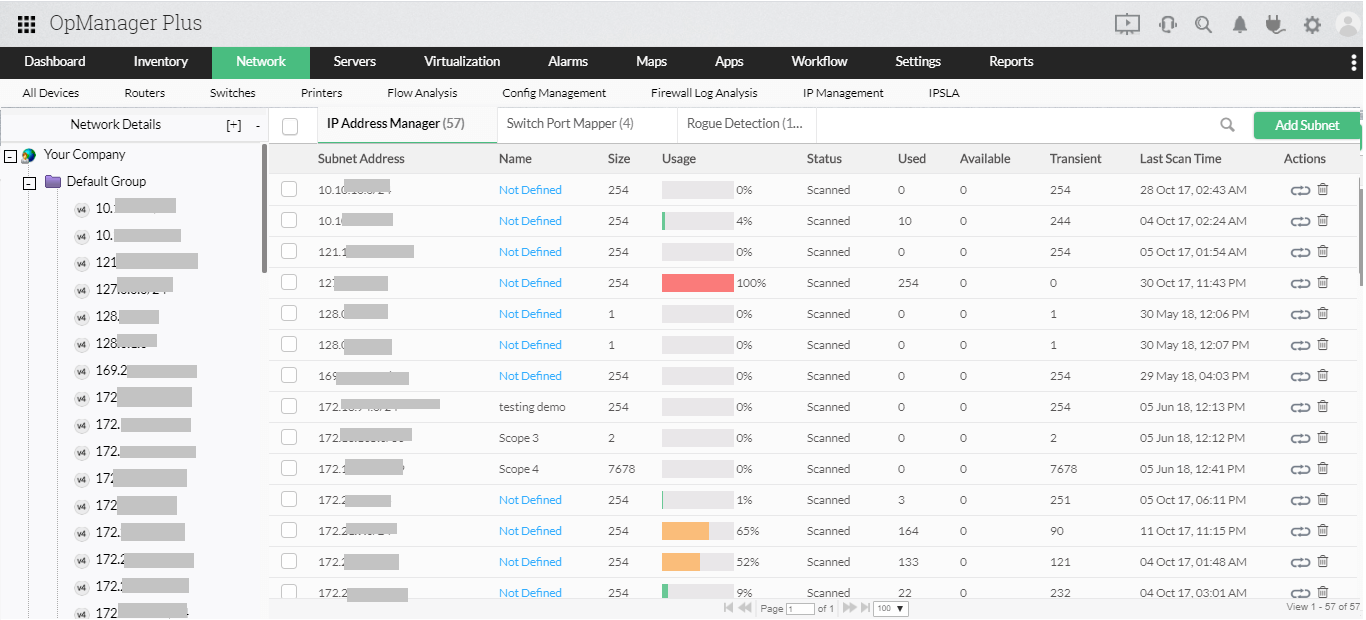Check the checkbox for the testing demo subnet
Image resolution: width=1366 pixels, height=620 pixels.
[x=289, y=407]
